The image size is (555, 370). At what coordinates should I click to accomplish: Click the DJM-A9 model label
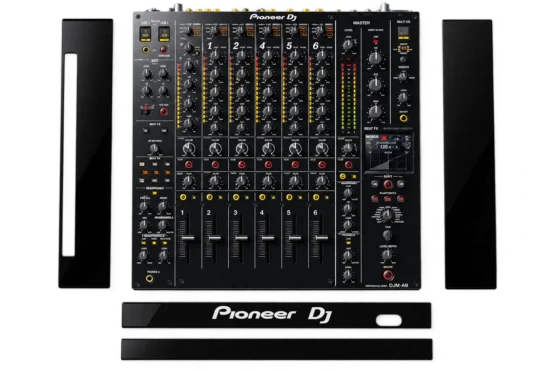[x=398, y=285]
